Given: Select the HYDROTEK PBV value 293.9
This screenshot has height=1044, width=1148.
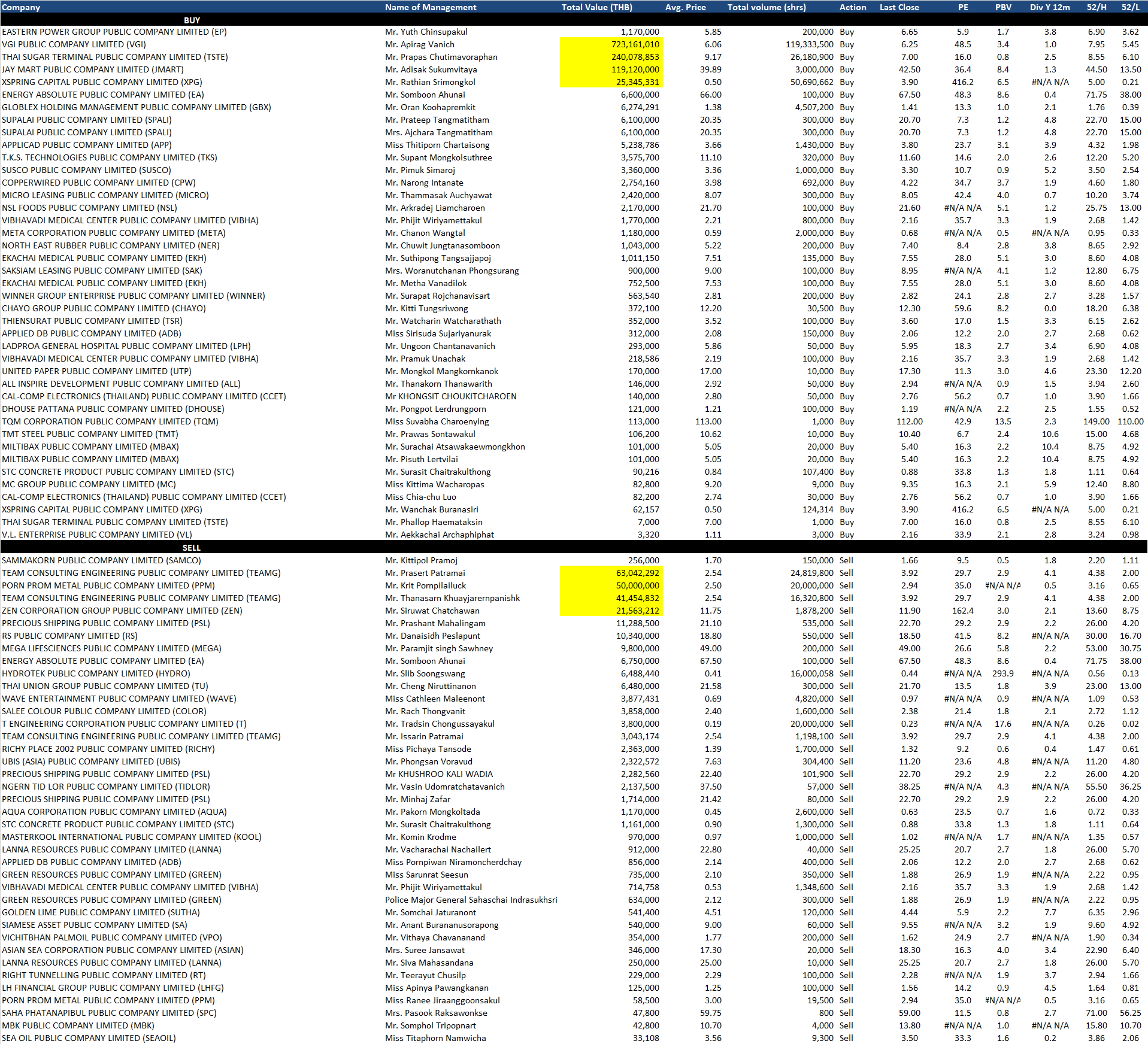Looking at the screenshot, I should pyautogui.click(x=1002, y=673).
